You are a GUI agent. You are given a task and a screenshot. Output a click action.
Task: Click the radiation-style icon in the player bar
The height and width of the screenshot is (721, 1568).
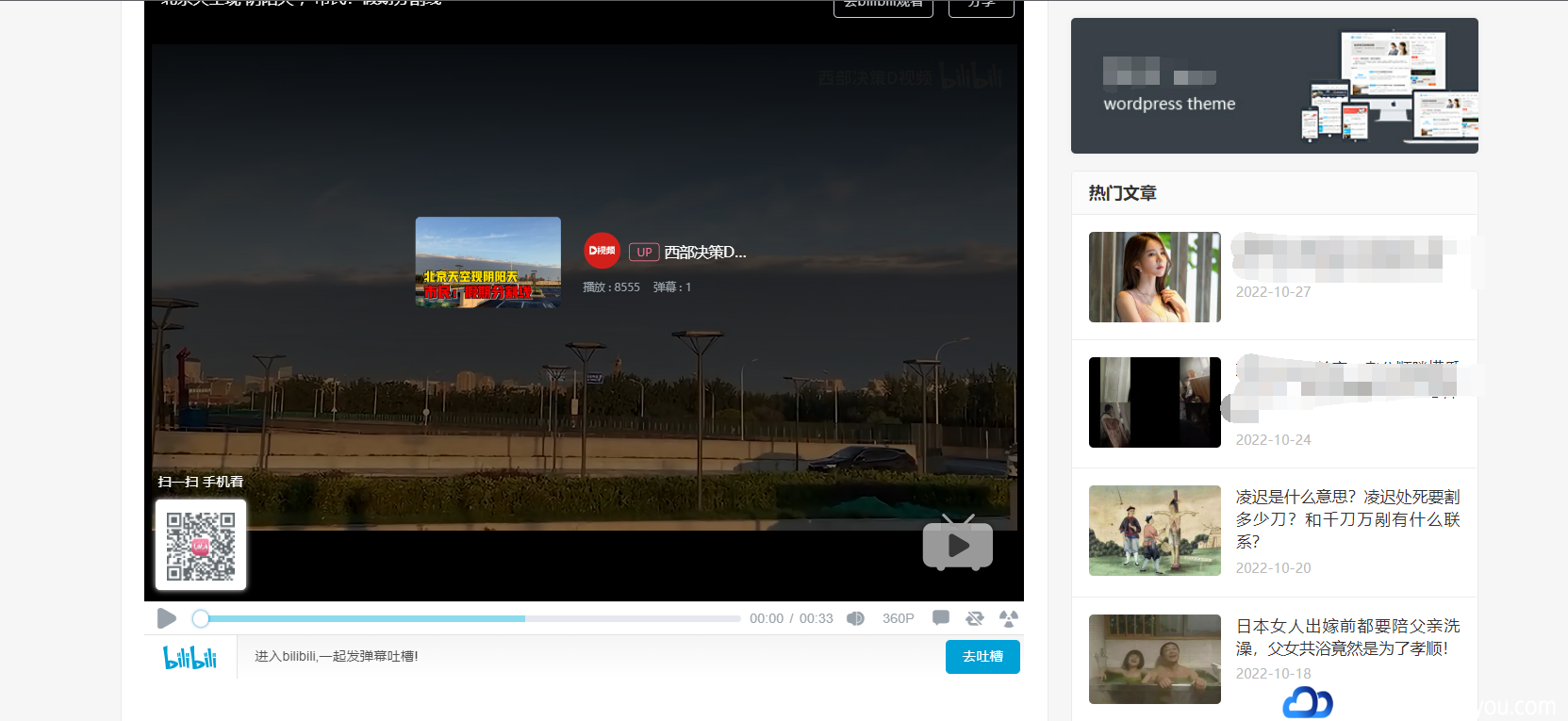pos(1008,618)
